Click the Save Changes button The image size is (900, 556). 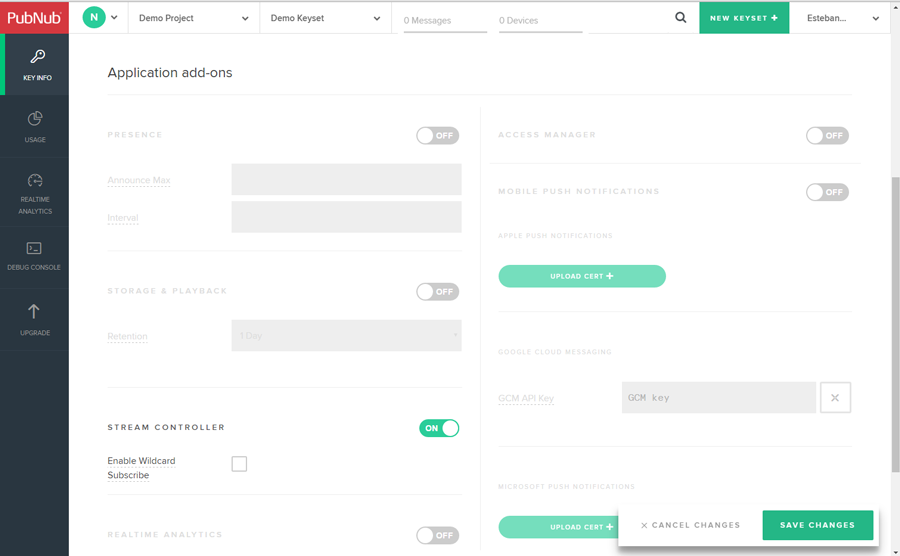(817, 525)
